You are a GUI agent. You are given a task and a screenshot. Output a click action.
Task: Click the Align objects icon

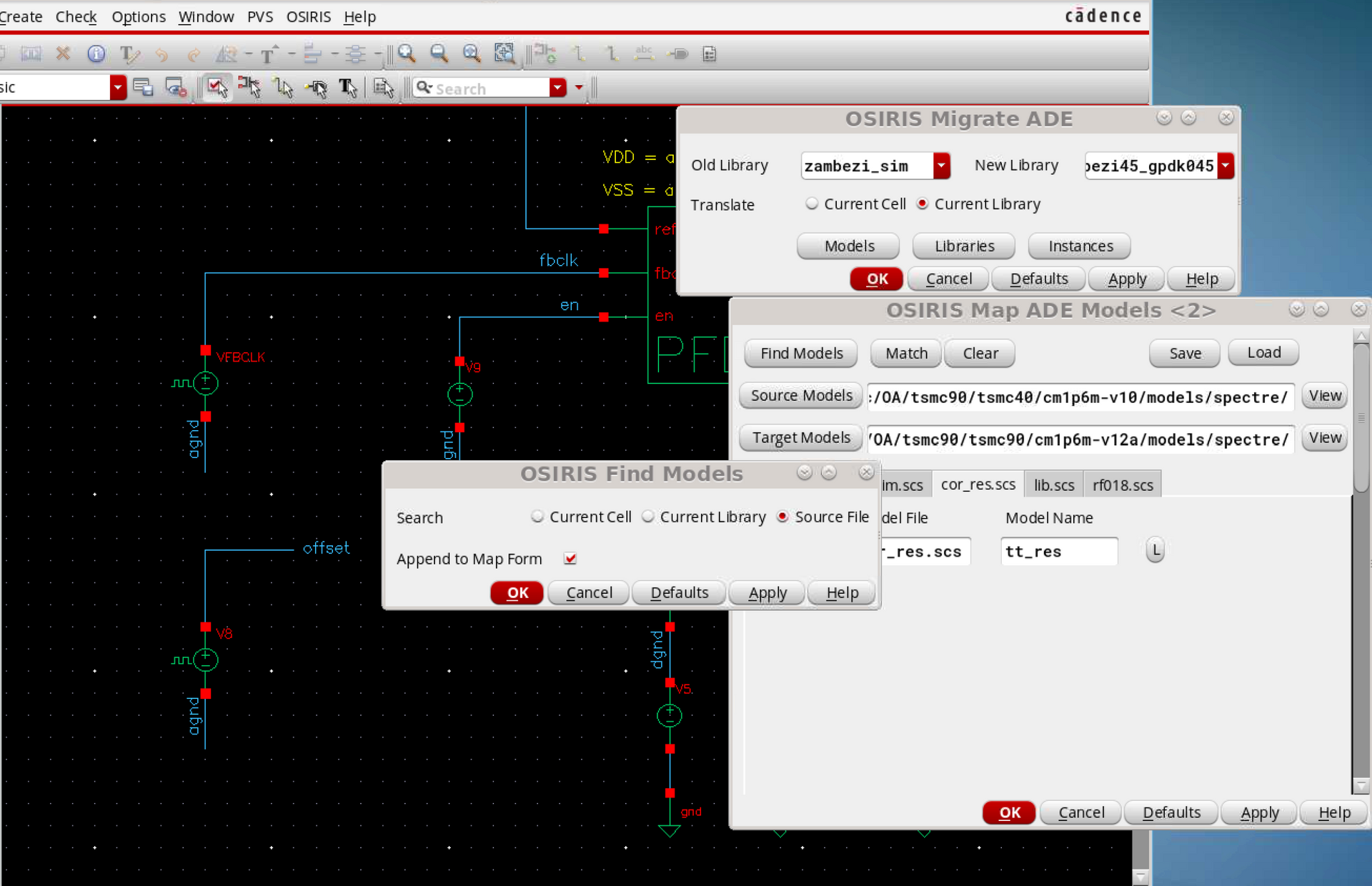point(312,54)
